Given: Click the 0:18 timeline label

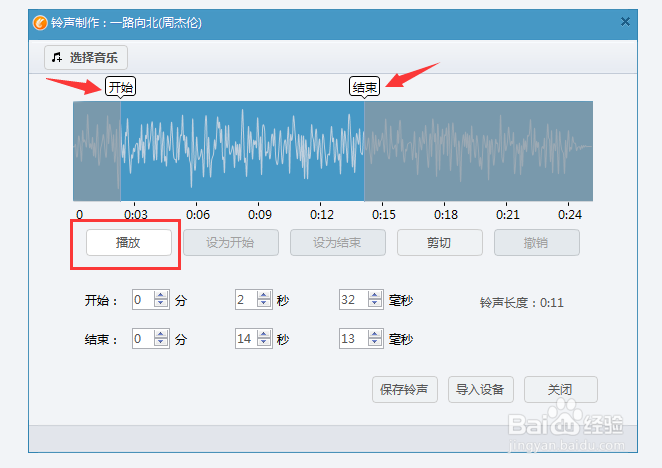Looking at the screenshot, I should click(x=446, y=215).
